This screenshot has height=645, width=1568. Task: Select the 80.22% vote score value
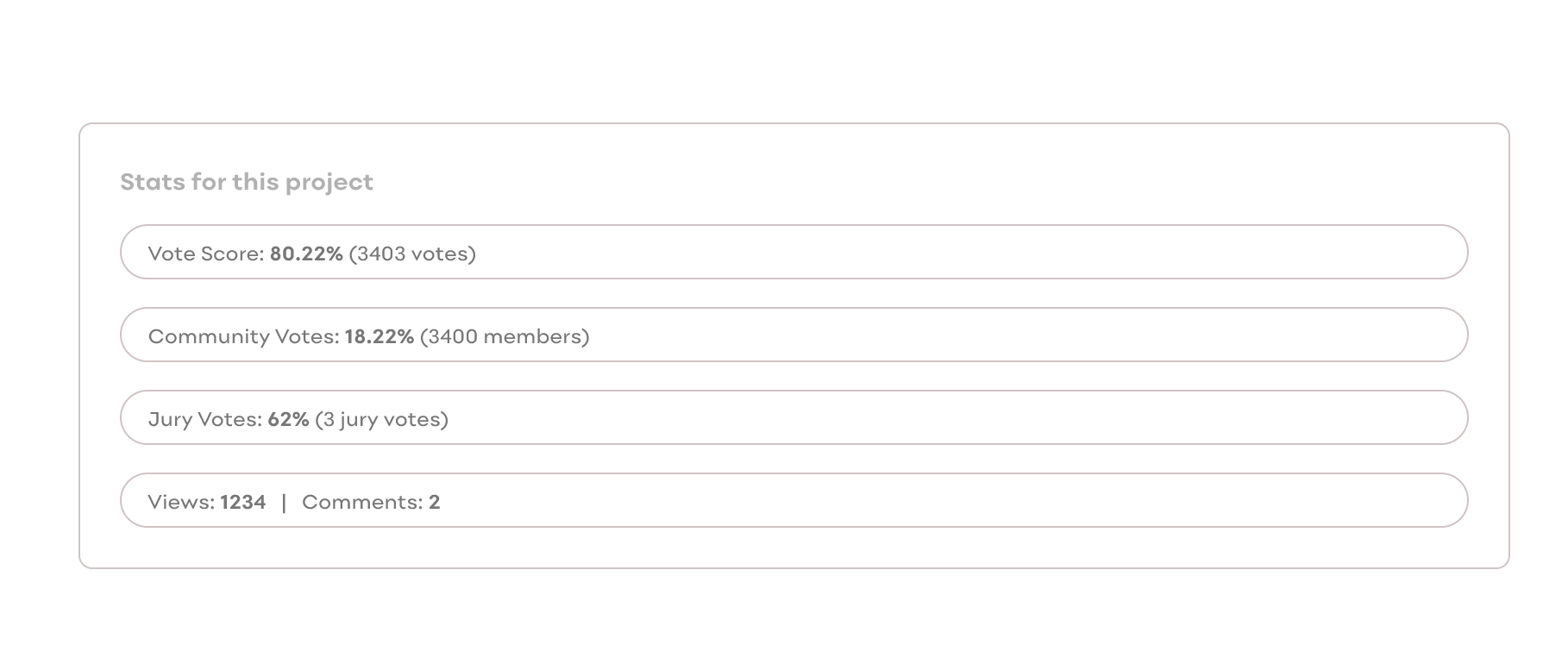pyautogui.click(x=306, y=254)
